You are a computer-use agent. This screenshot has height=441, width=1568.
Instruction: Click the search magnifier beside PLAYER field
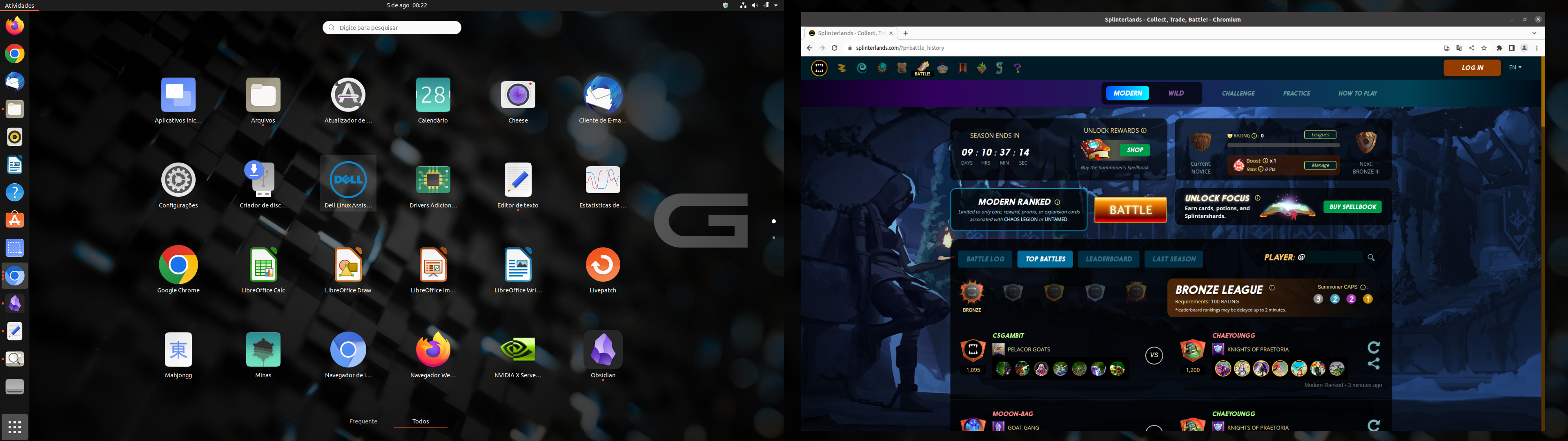(x=1372, y=258)
